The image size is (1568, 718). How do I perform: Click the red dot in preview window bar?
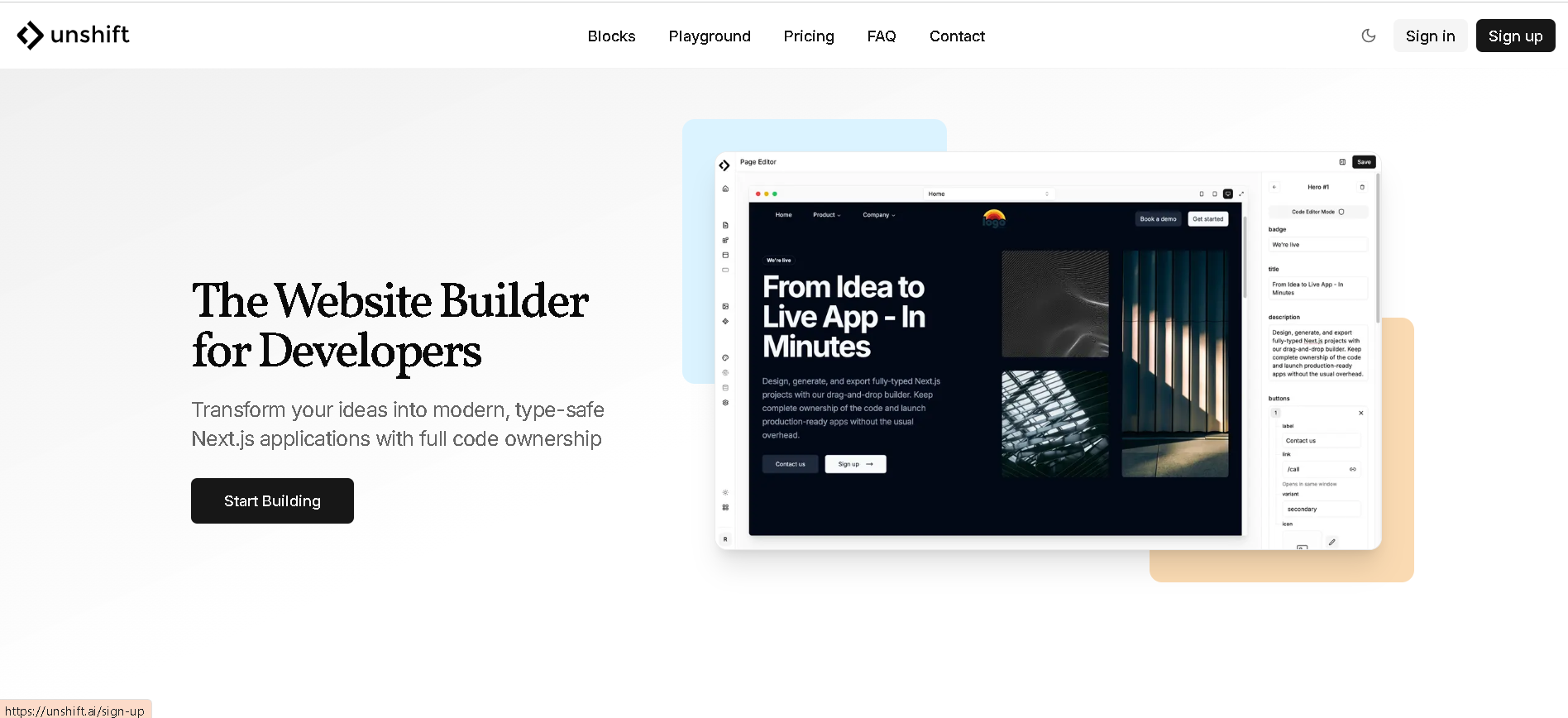(x=758, y=194)
